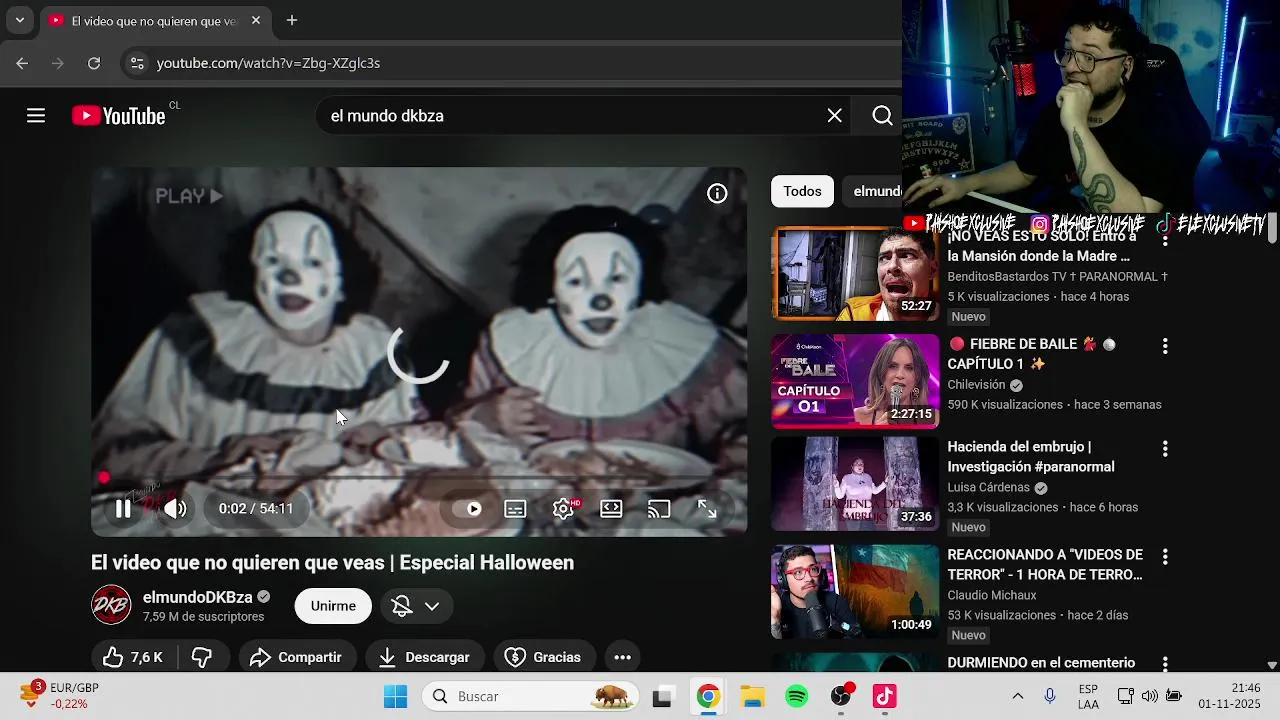This screenshot has width=1280, height=720.
Task: Enter fullscreen mode in the player
Action: point(707,509)
